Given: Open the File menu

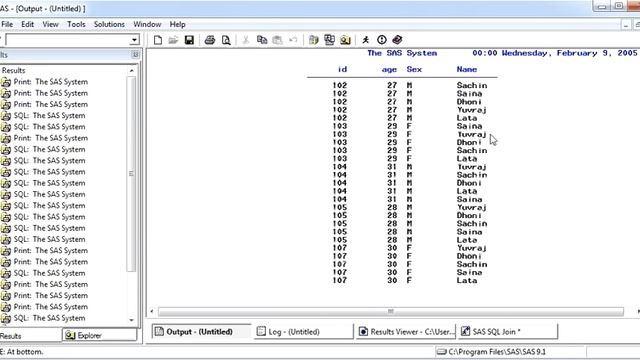Looking at the screenshot, I should click(x=7, y=24).
